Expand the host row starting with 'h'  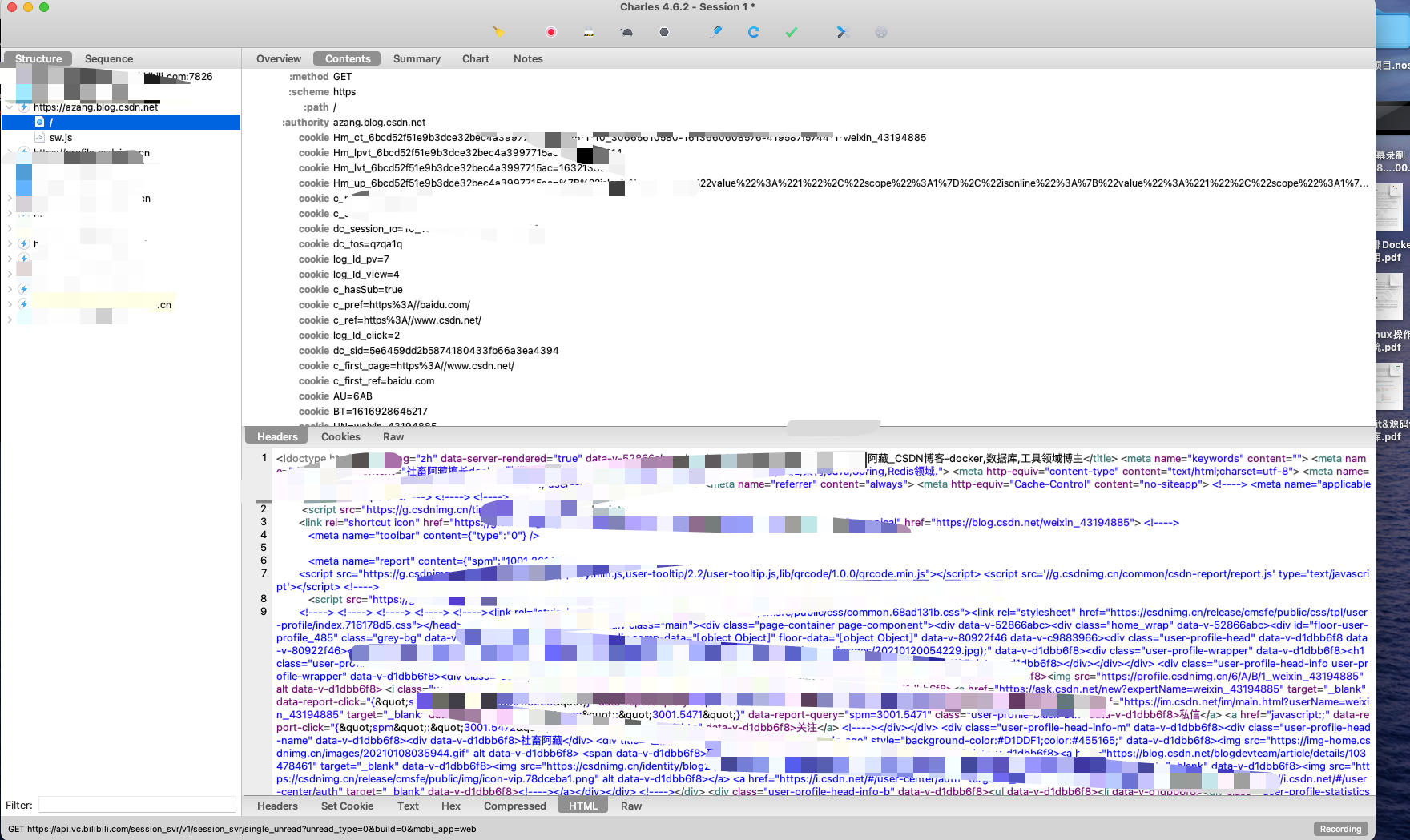point(10,243)
